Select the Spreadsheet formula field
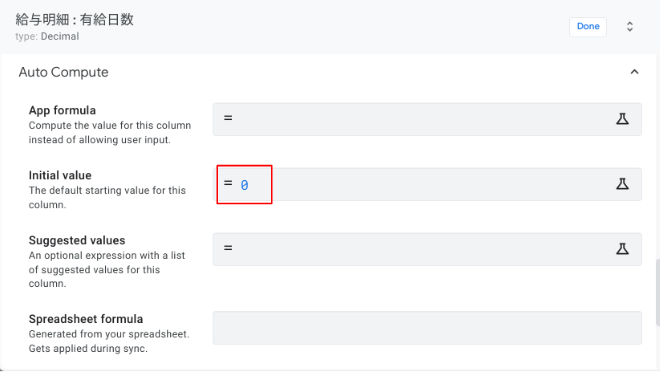 [427, 328]
